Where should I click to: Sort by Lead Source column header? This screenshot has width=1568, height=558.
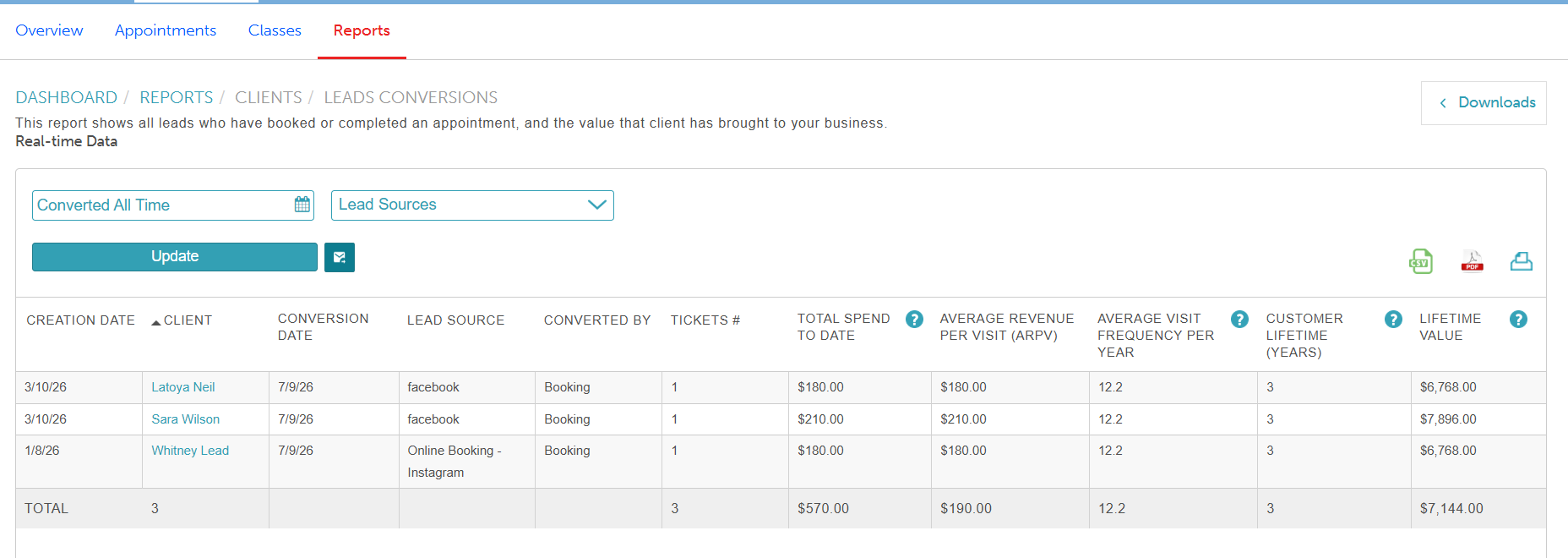pos(456,320)
